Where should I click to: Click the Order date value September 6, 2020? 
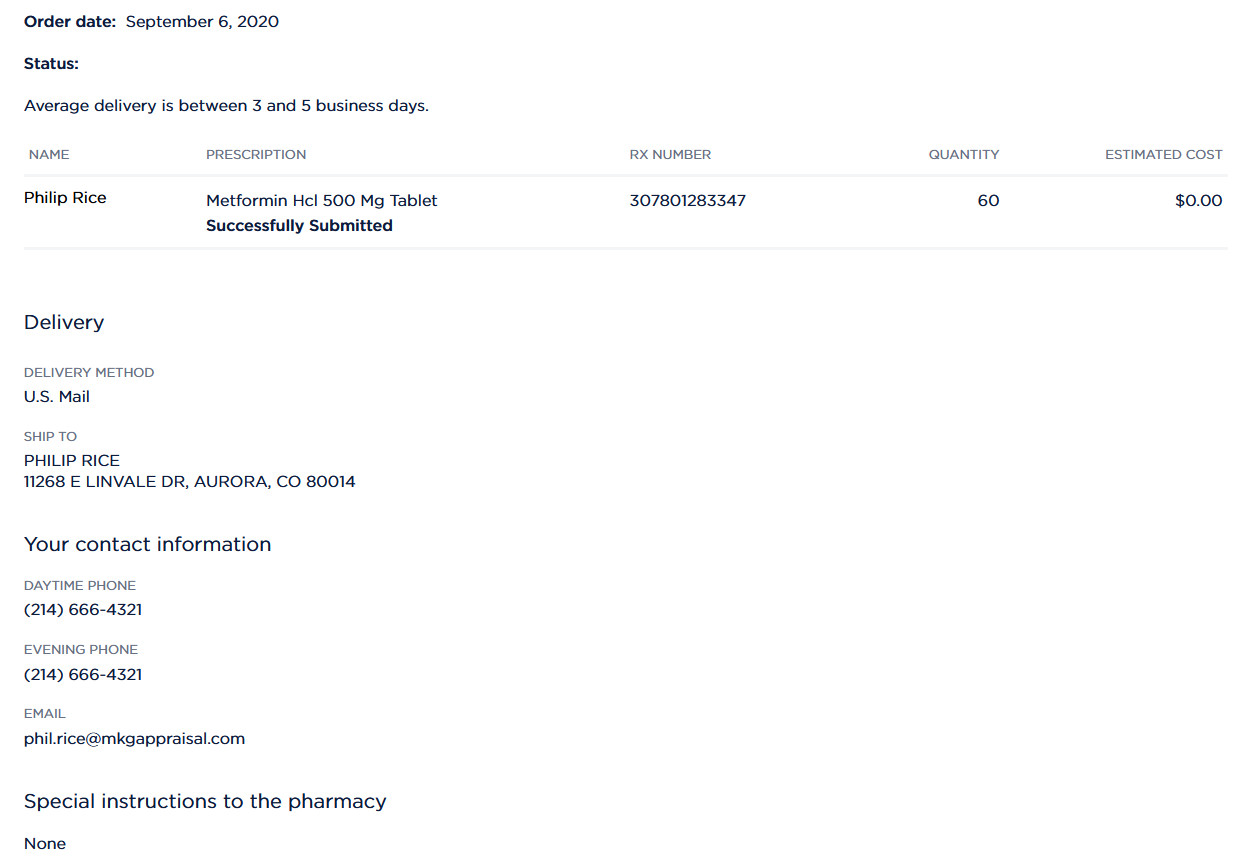coord(202,21)
